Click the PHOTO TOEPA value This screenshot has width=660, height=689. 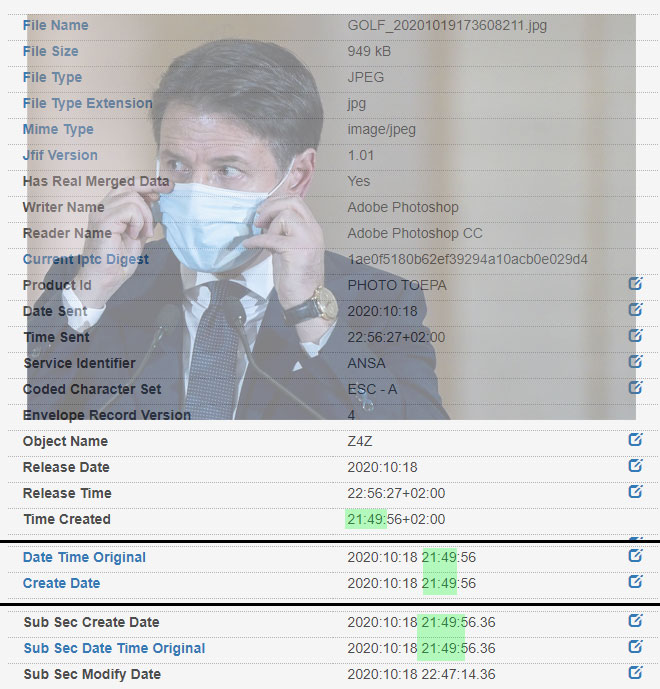pyautogui.click(x=397, y=285)
